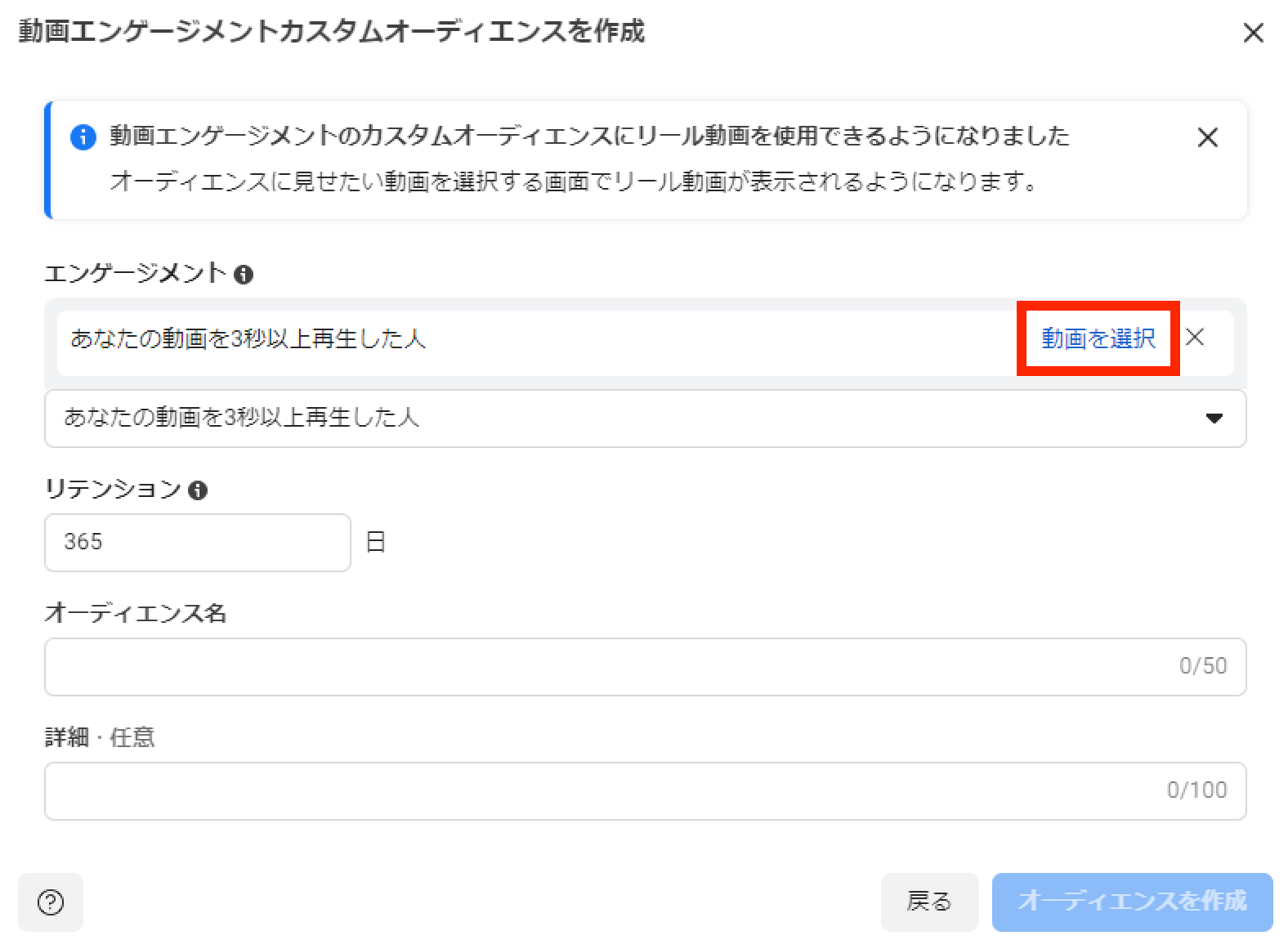Image resolution: width=1288 pixels, height=940 pixels.
Task: Dismiss the Reels info banner
Action: click(x=1207, y=137)
